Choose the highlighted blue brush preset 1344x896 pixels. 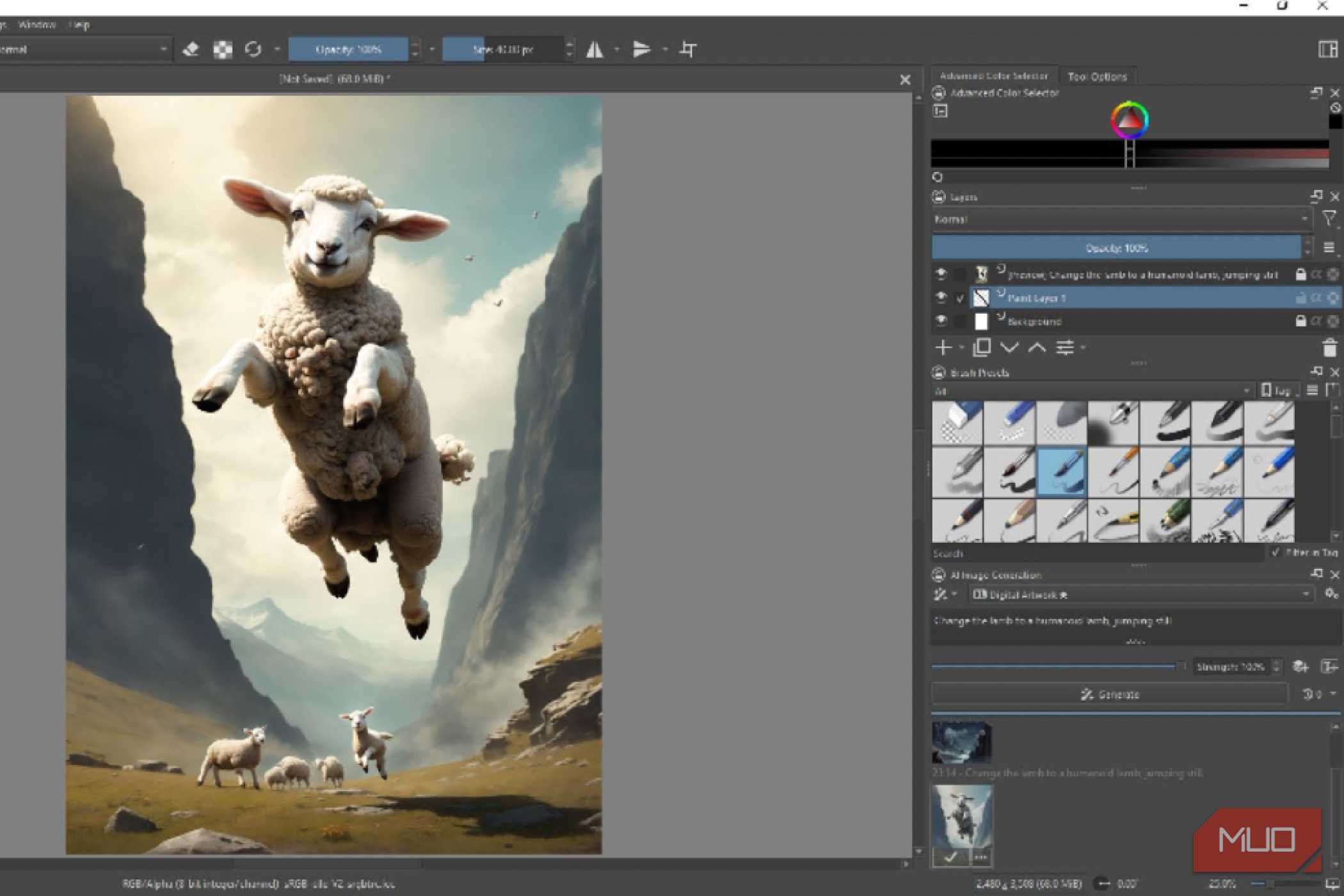[1062, 472]
